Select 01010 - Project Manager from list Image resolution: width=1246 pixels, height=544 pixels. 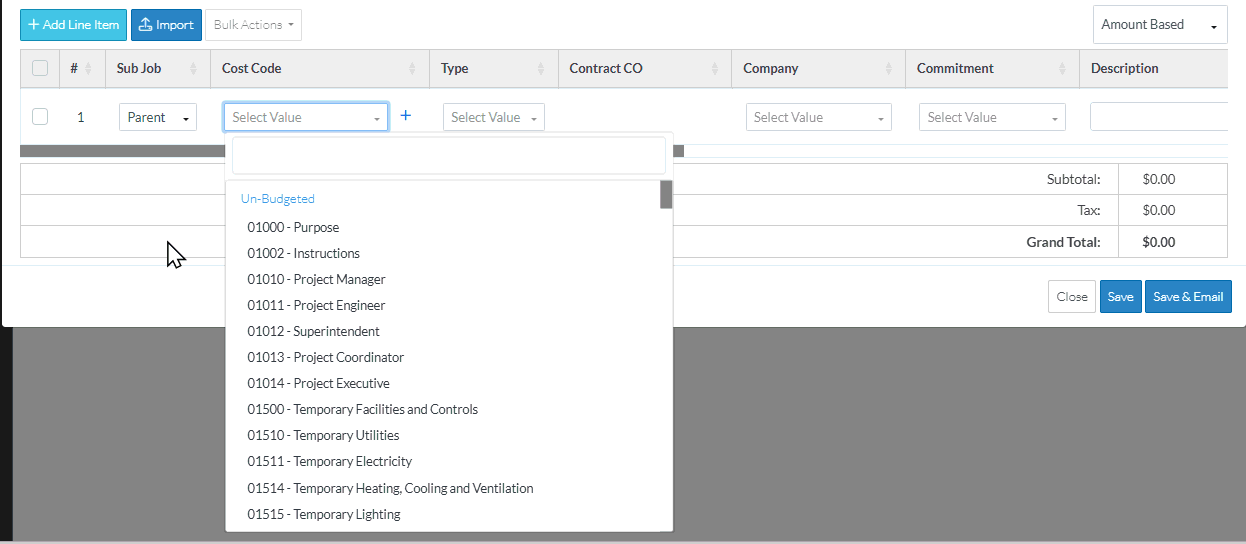pyautogui.click(x=316, y=279)
